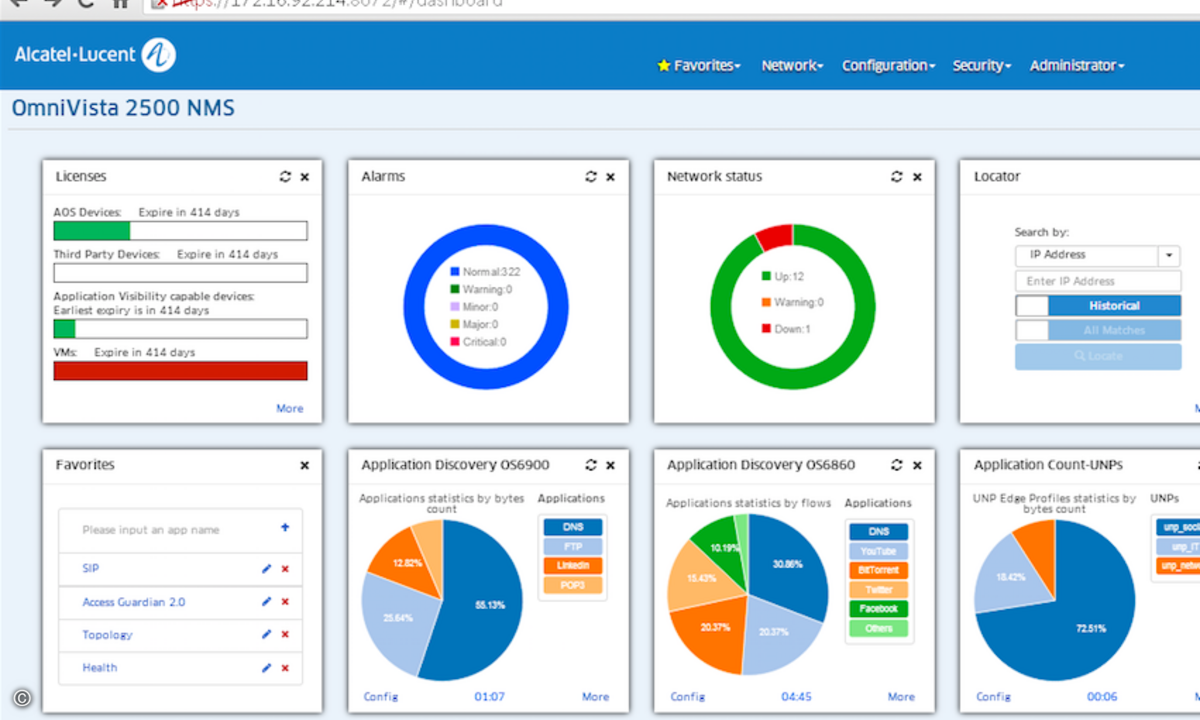
Task: Click the Locate button
Action: click(1098, 356)
